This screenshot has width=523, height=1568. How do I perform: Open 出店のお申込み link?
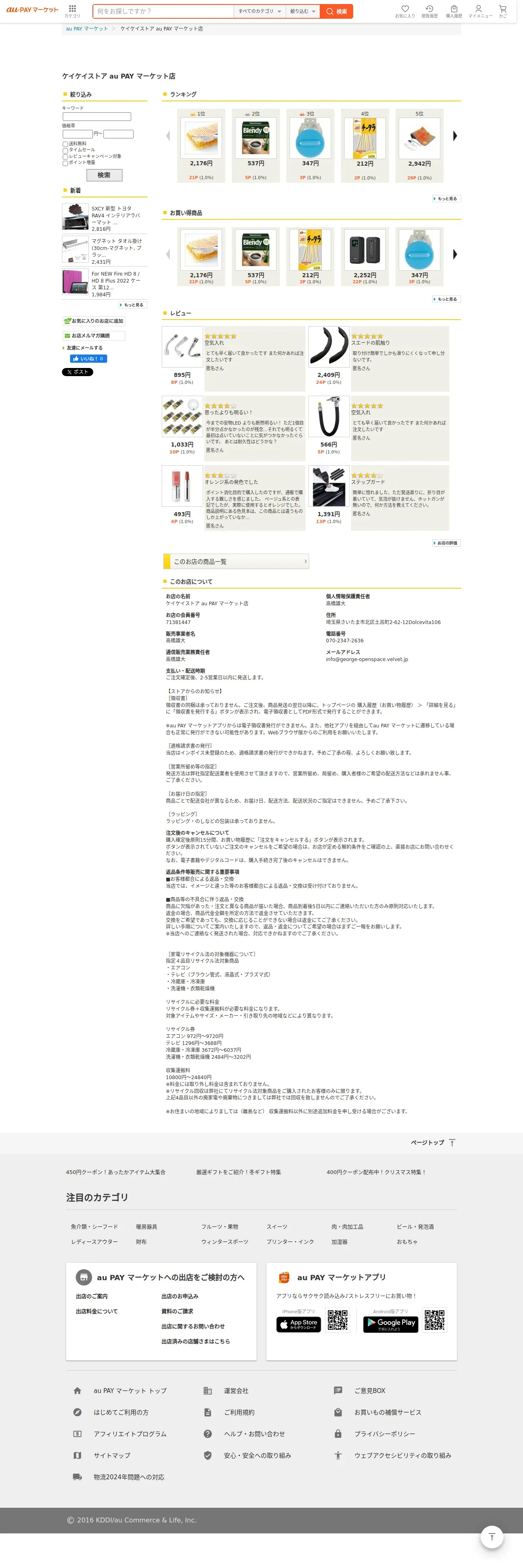pos(180,1296)
